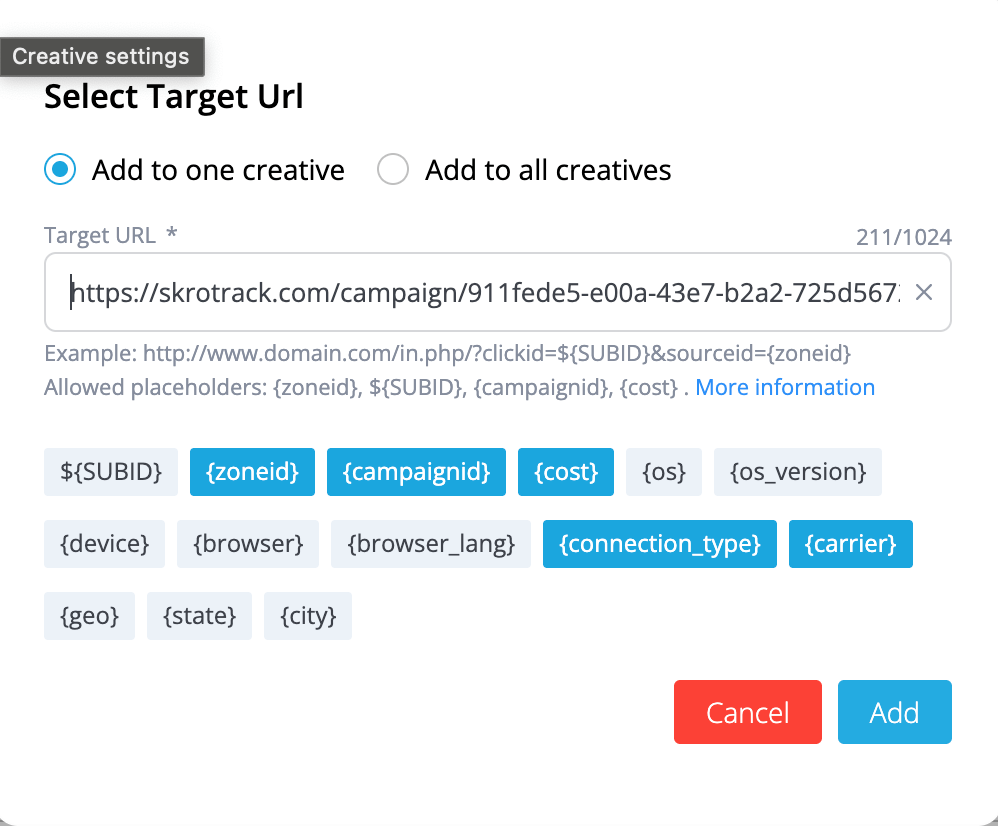Toggle the {cost} placeholder chip
Screen dimensions: 998x826
click(566, 472)
